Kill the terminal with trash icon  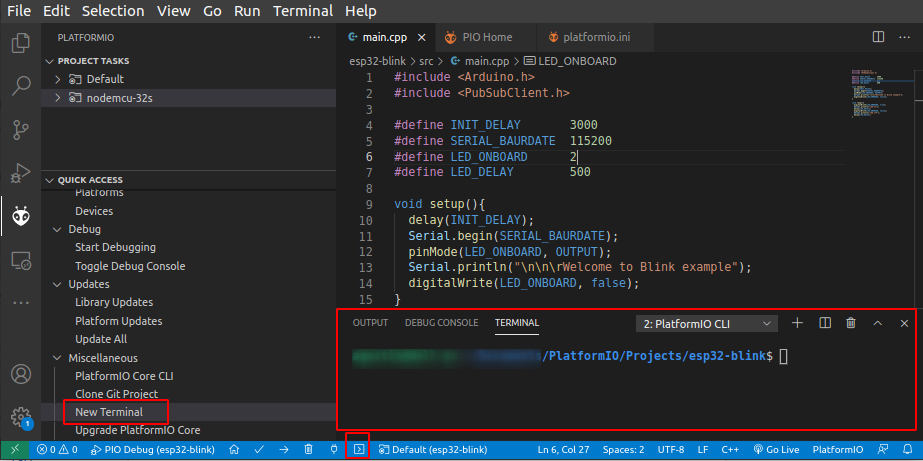(851, 323)
